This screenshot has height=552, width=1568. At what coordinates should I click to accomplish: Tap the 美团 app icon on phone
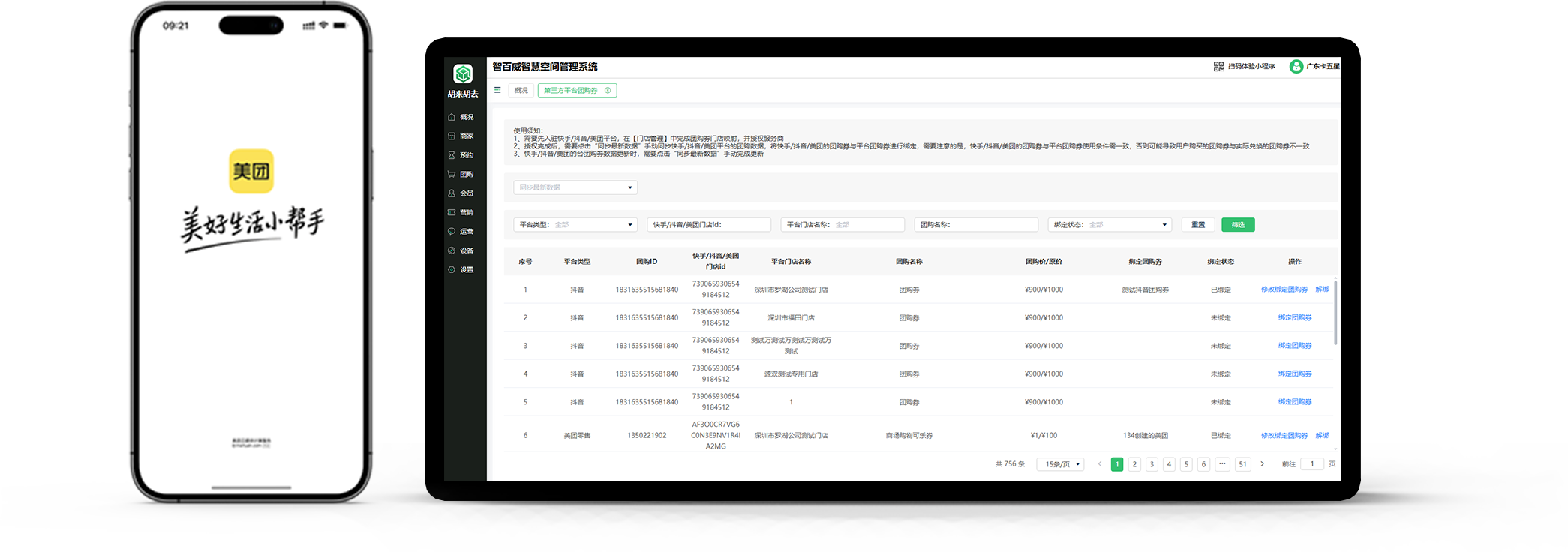pos(251,171)
